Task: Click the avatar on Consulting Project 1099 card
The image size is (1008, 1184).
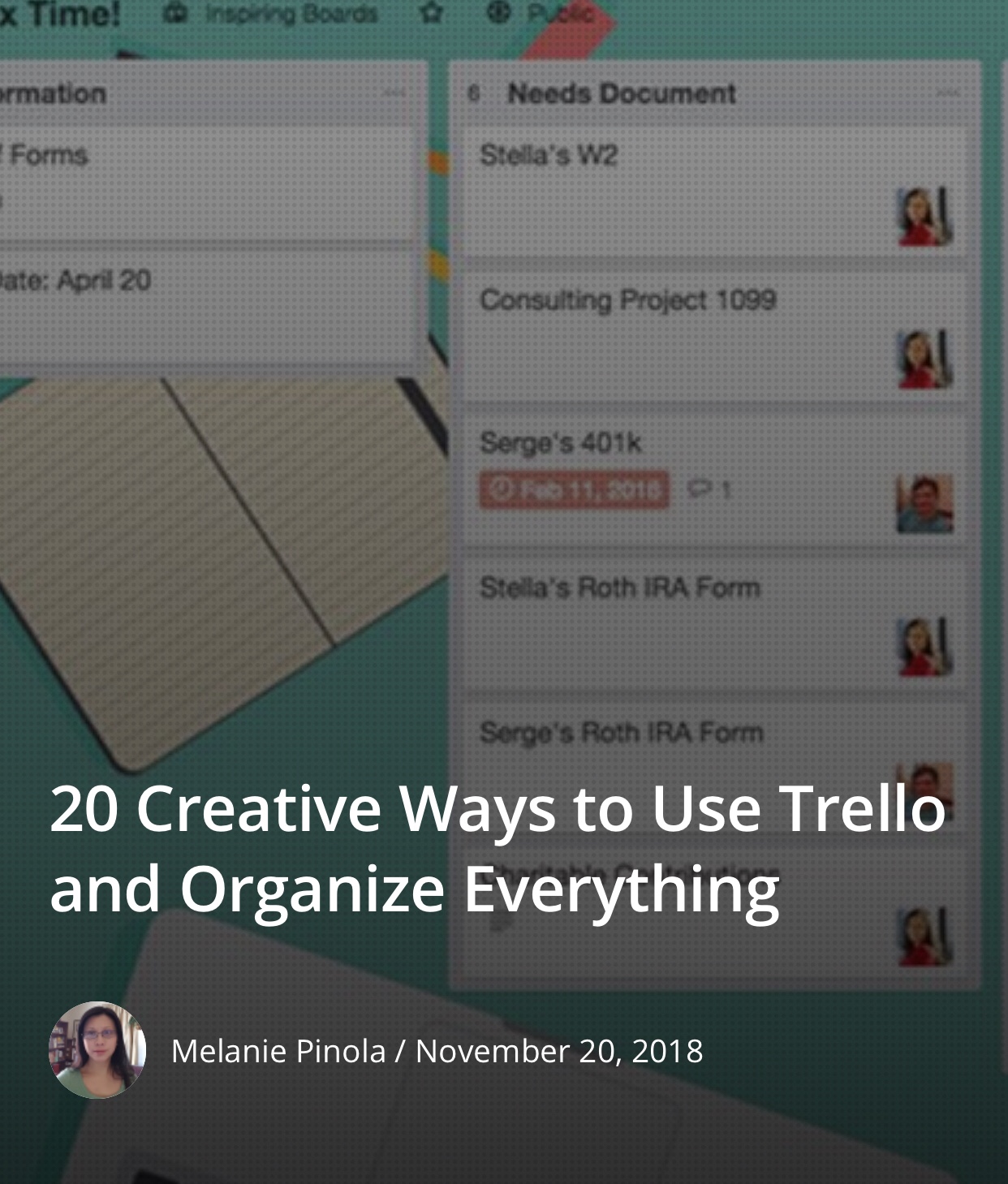Action: point(924,360)
